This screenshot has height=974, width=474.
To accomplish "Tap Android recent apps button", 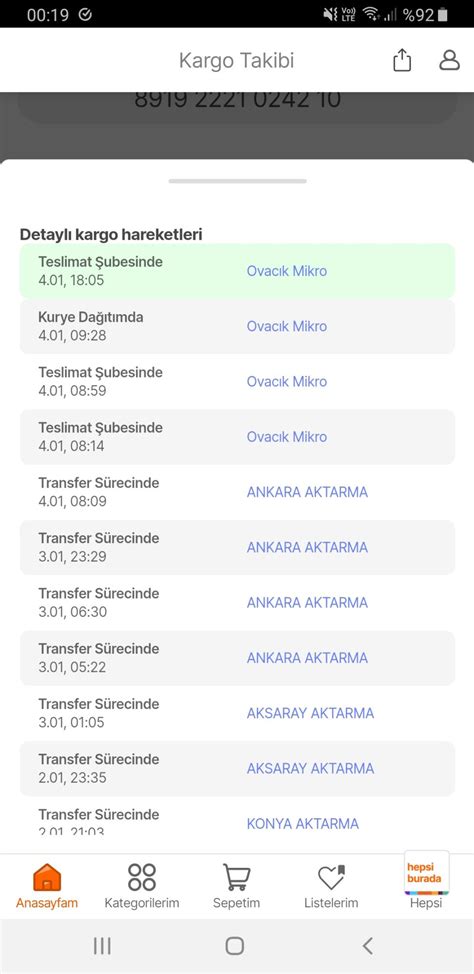I will tap(102, 946).
